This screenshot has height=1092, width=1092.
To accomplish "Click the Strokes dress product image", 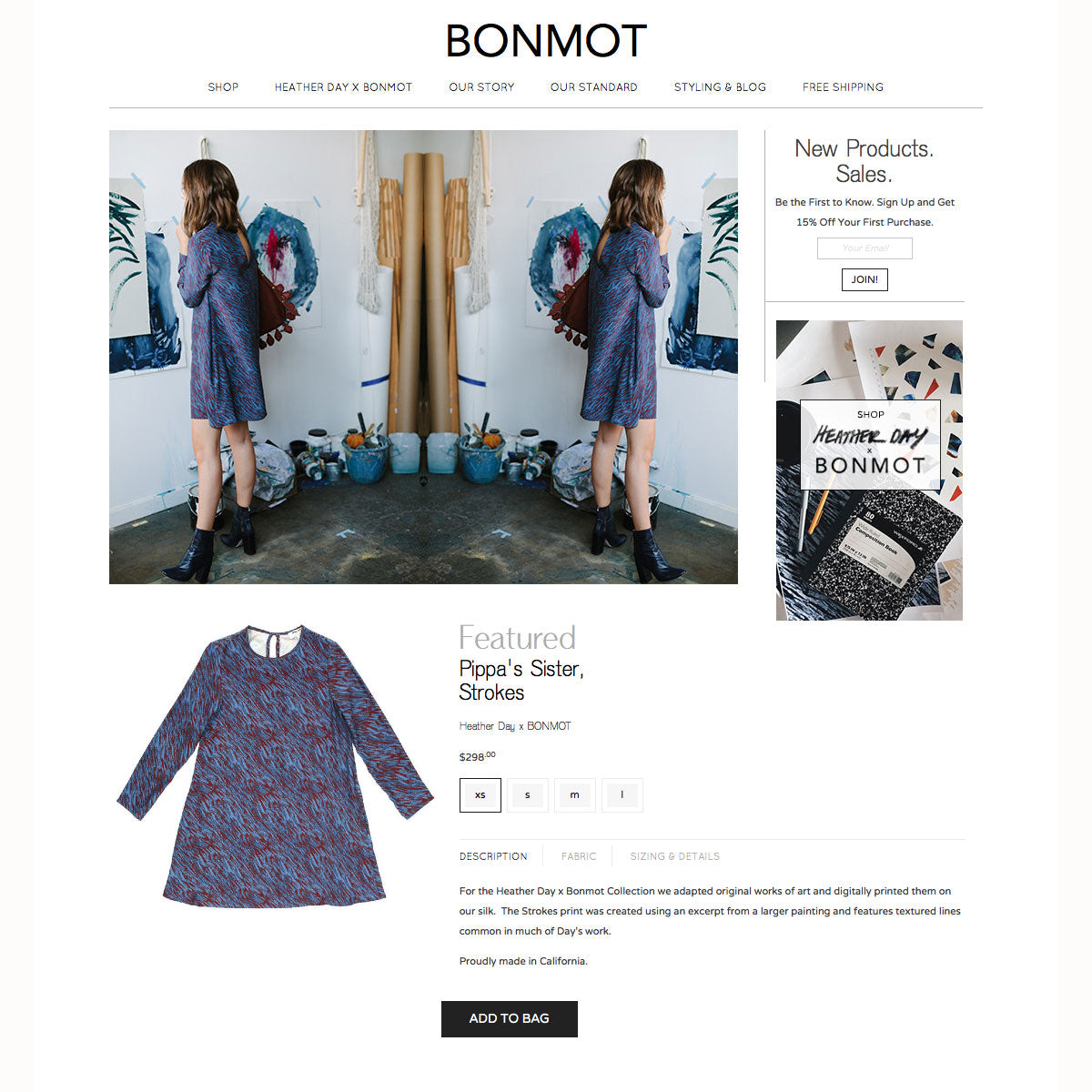I will [x=276, y=766].
